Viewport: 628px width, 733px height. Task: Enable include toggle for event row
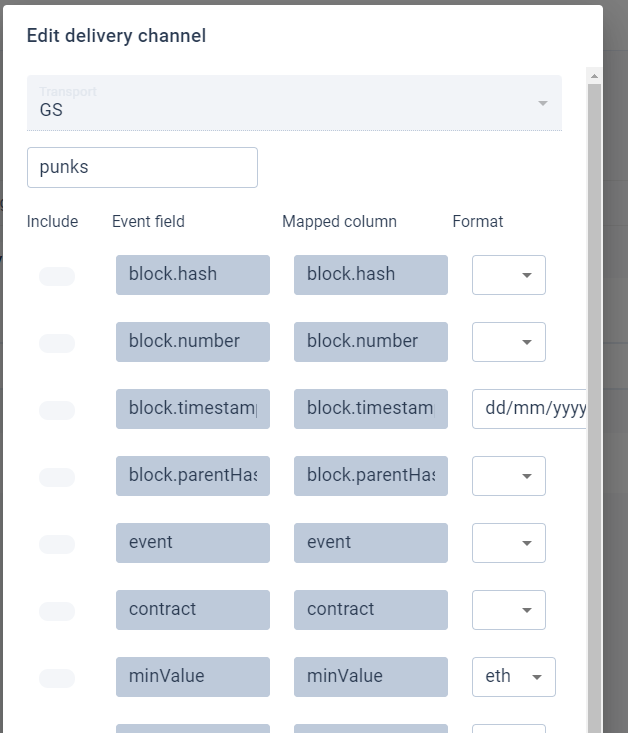click(x=57, y=544)
